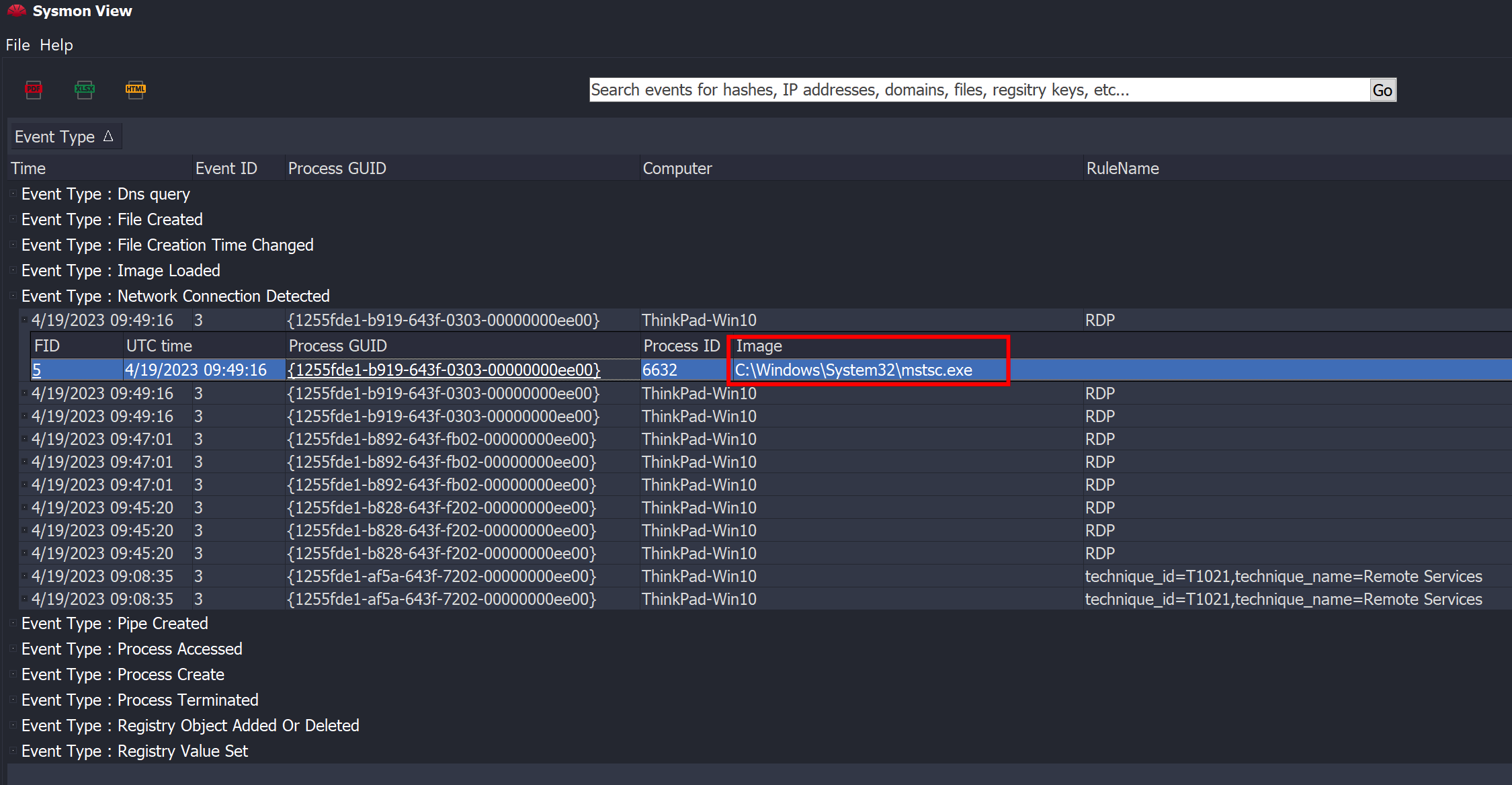The image size is (1512, 785).
Task: Expand the File Created event group
Action: [x=12, y=219]
